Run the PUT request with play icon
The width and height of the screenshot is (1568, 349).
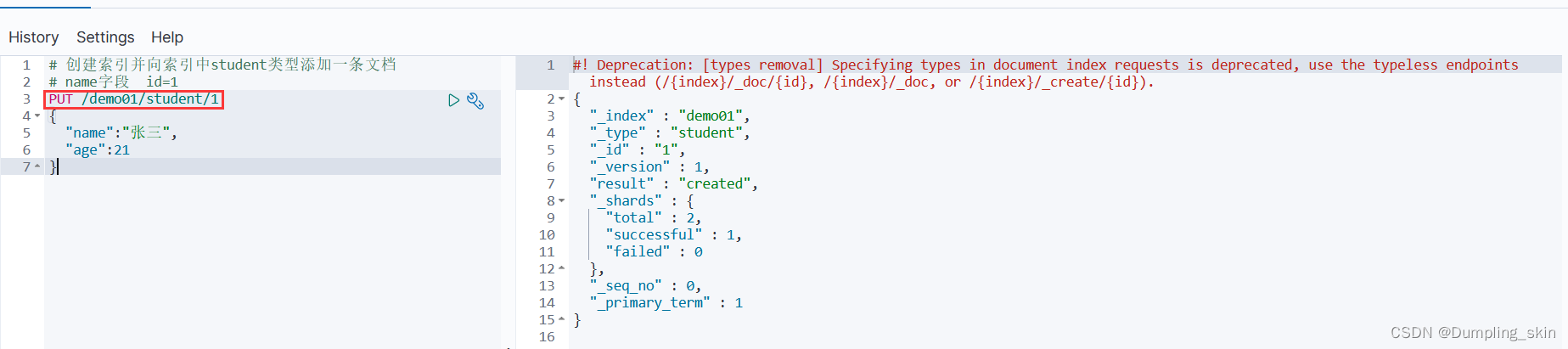(453, 100)
